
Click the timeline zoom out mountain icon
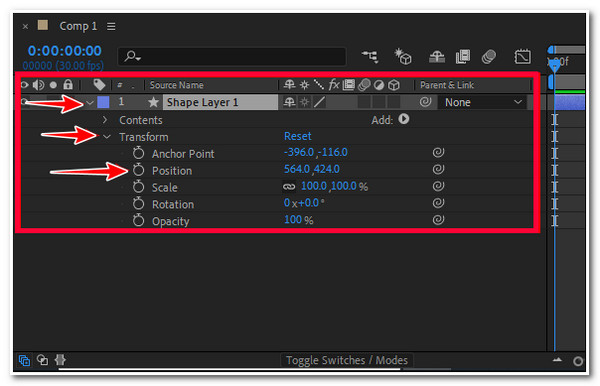tap(557, 360)
